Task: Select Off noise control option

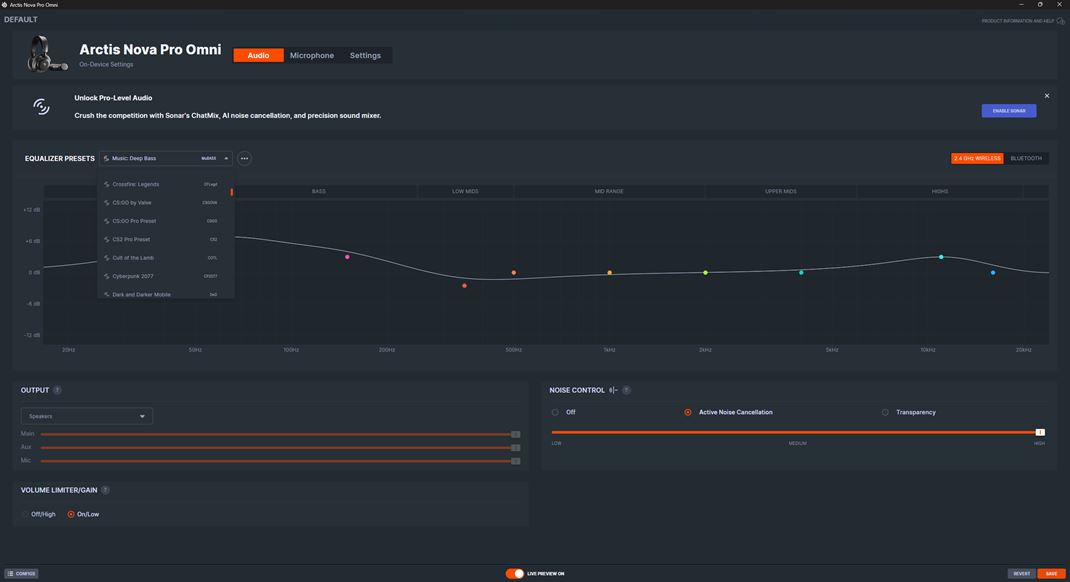Action: point(555,412)
